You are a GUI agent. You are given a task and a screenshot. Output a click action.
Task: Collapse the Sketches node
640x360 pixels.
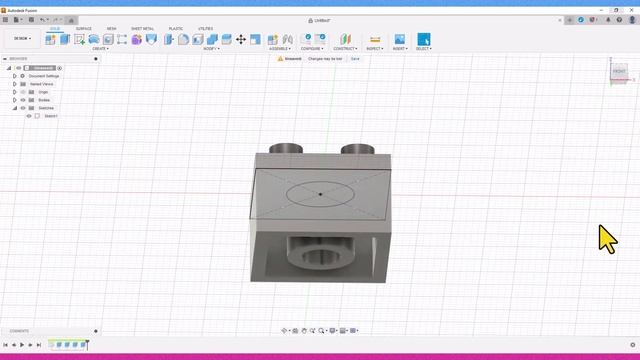15,108
